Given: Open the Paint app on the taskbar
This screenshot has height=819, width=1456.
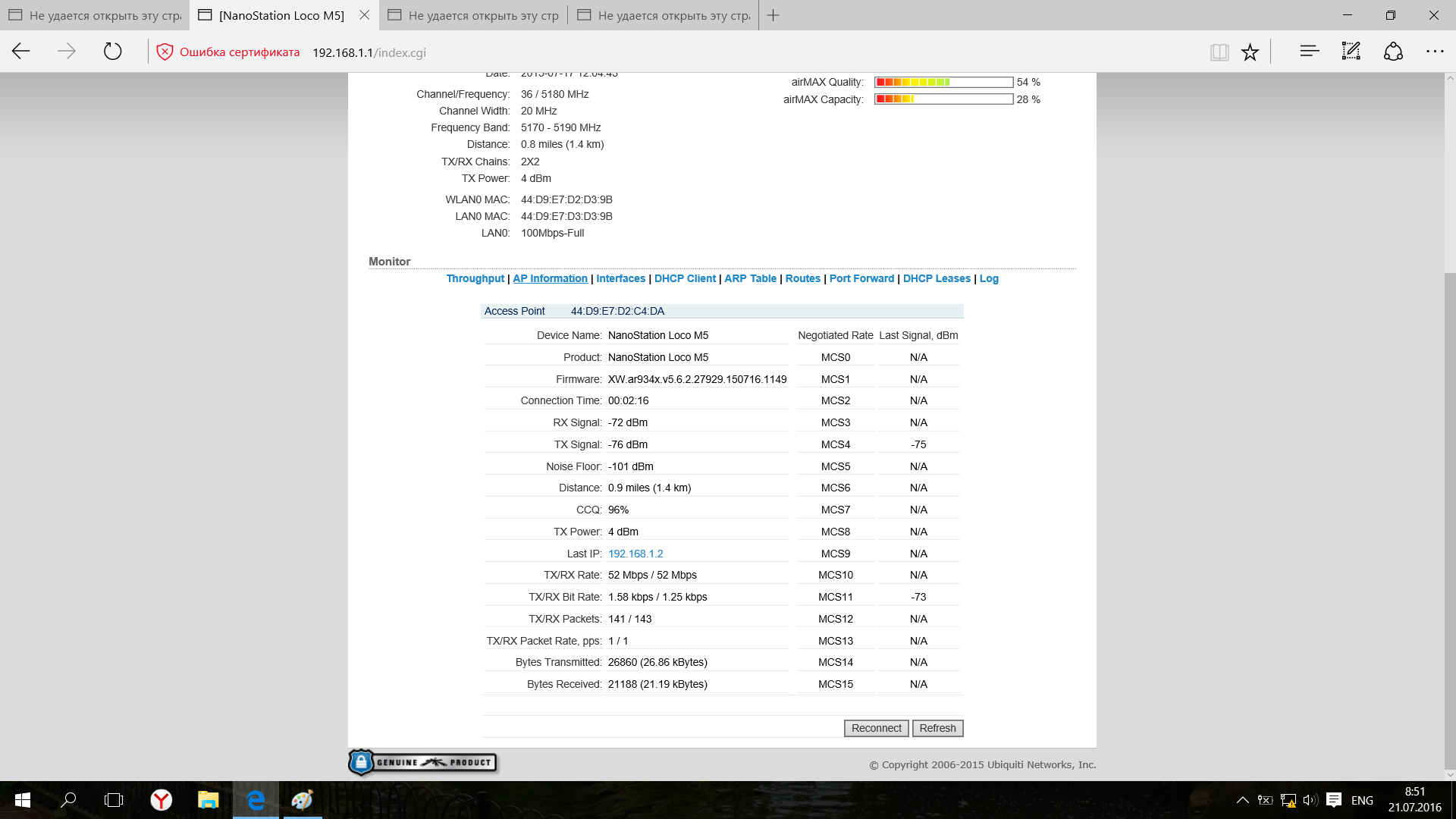Looking at the screenshot, I should coord(302,800).
